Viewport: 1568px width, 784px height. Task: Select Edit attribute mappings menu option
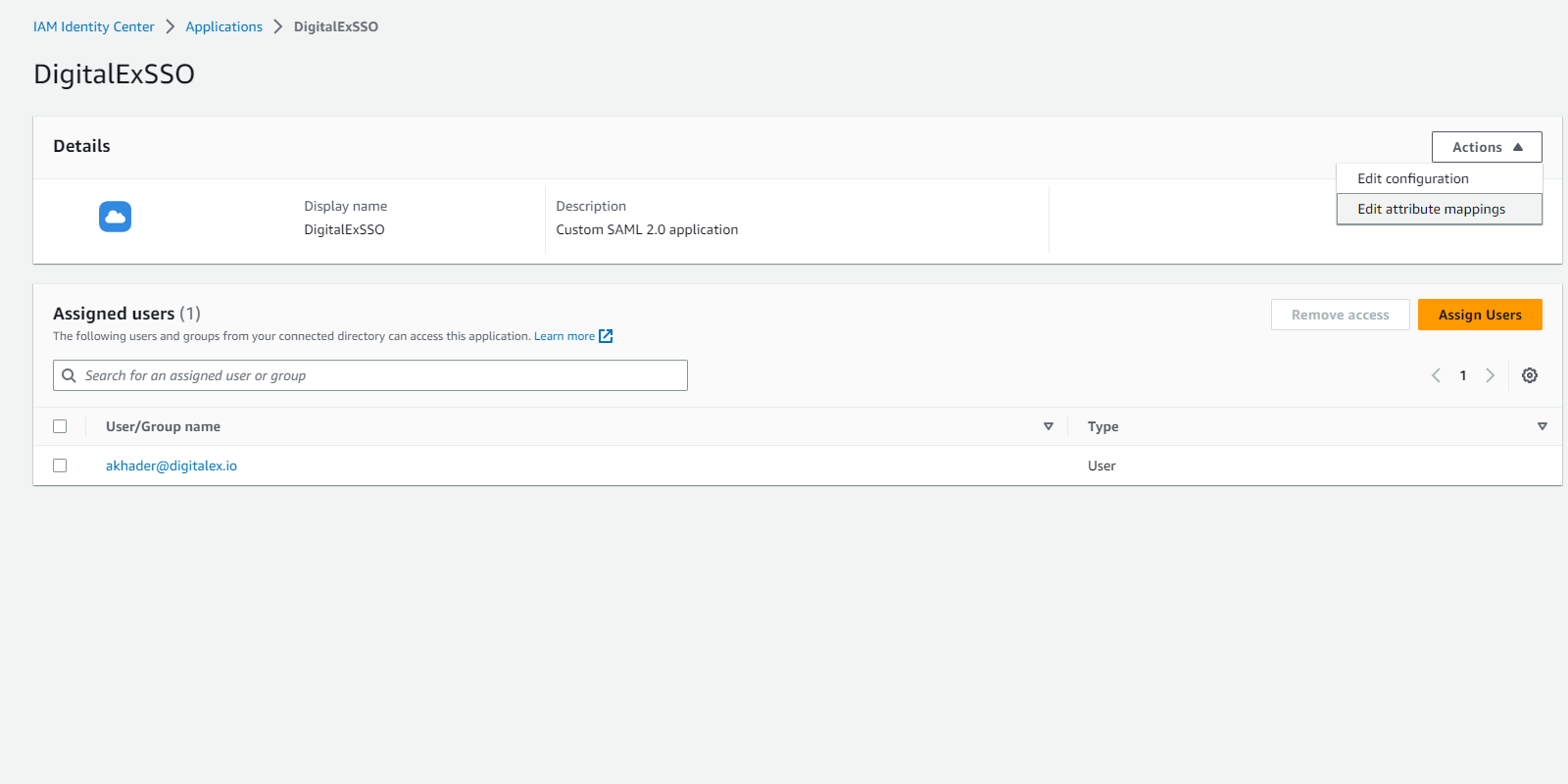coord(1431,209)
